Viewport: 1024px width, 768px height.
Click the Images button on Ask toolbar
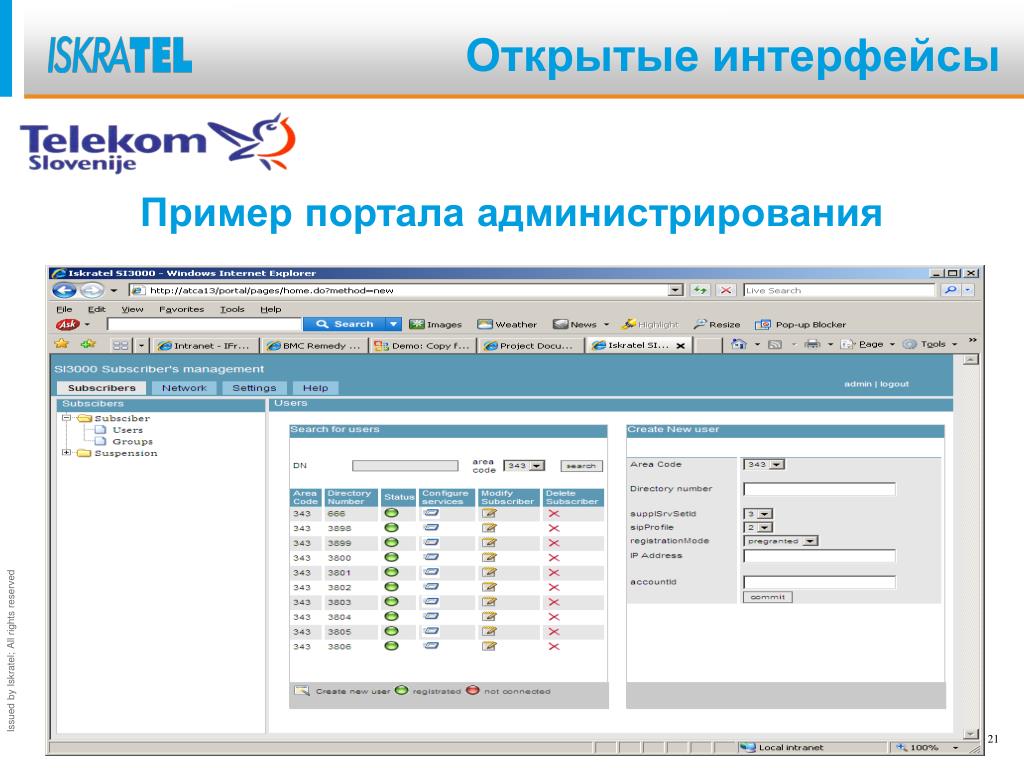(436, 325)
